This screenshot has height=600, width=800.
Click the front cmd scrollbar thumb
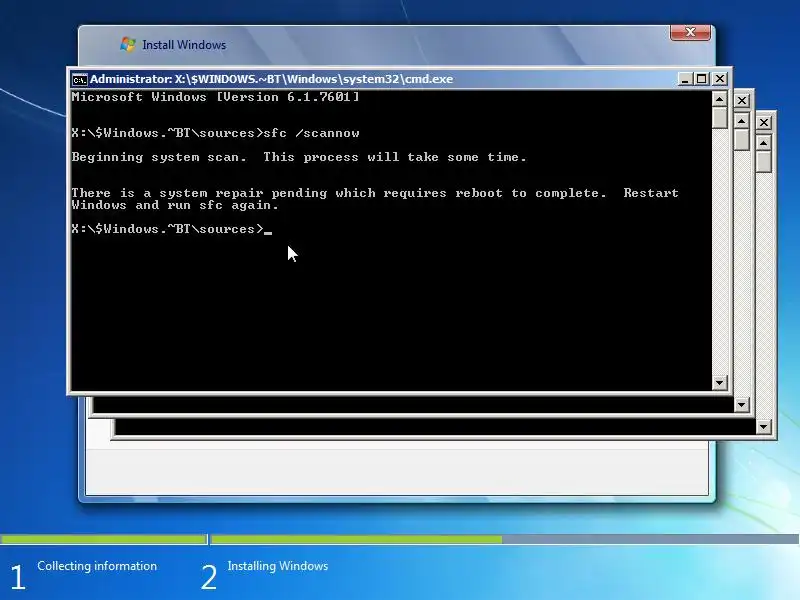tap(719, 118)
